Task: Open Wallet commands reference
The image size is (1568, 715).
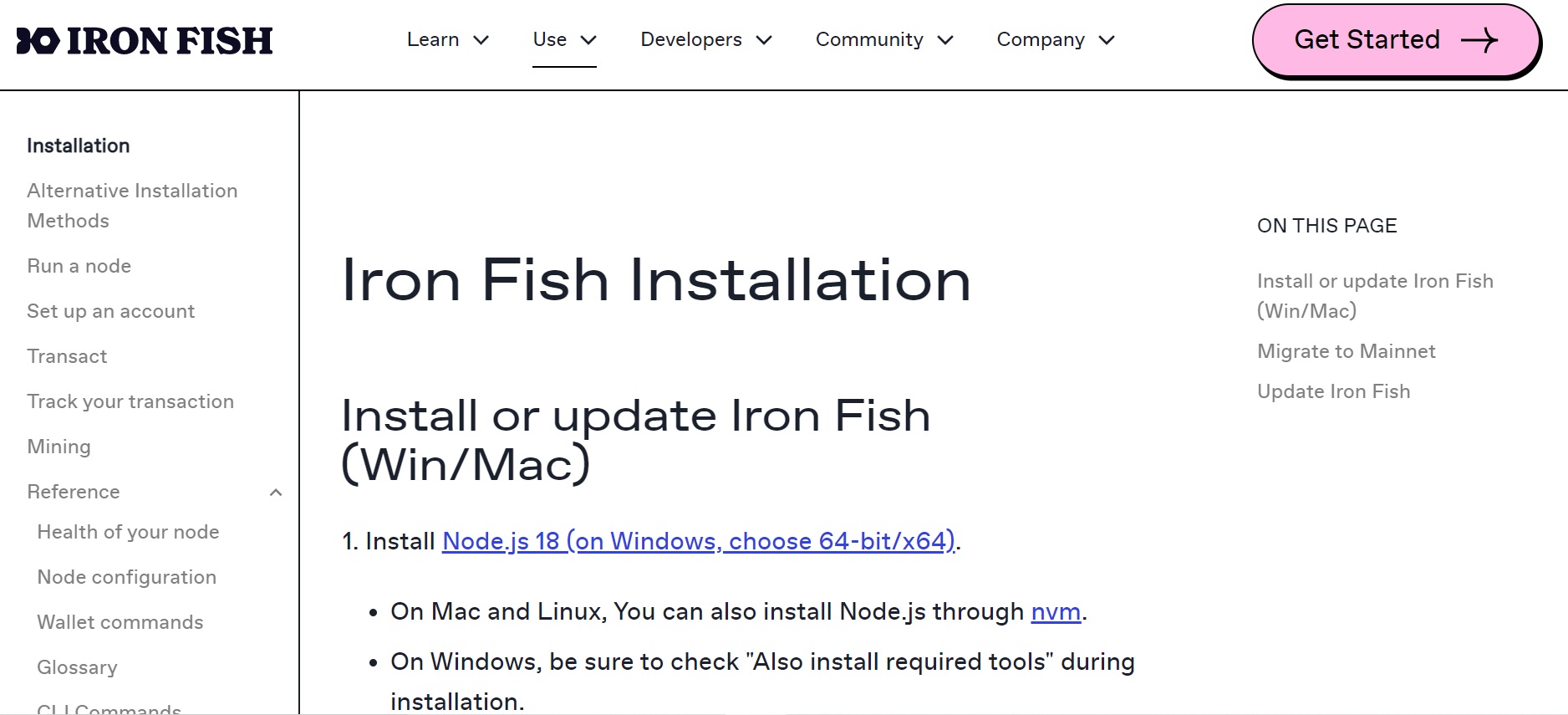Action: coord(120,622)
